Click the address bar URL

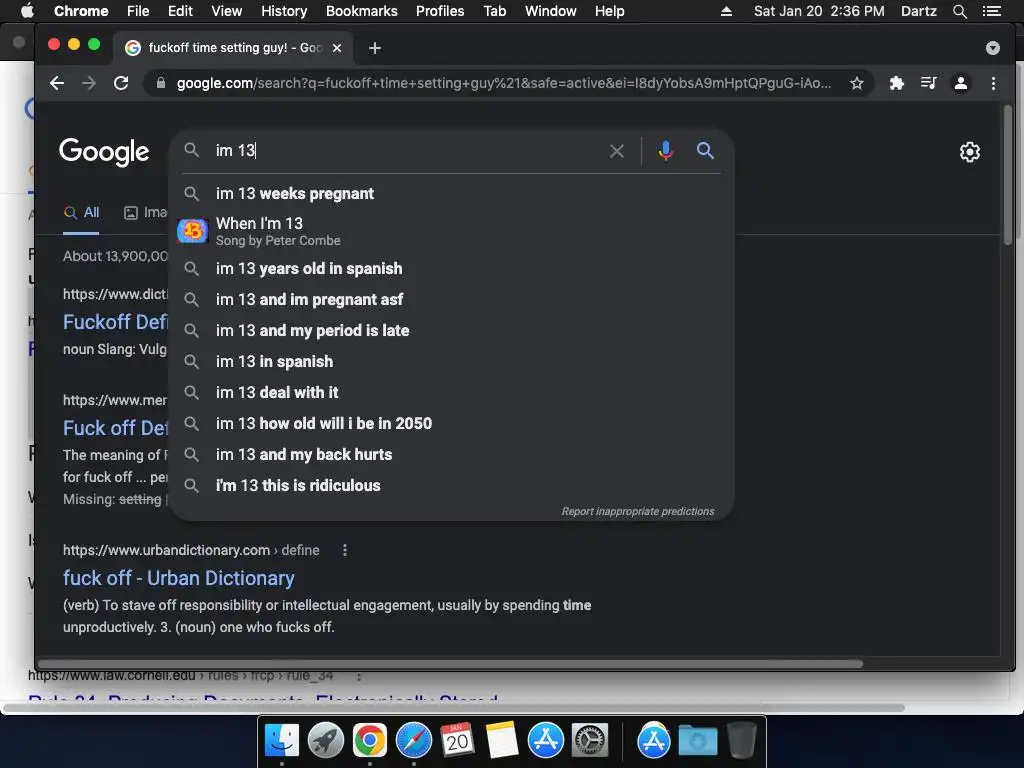click(504, 83)
